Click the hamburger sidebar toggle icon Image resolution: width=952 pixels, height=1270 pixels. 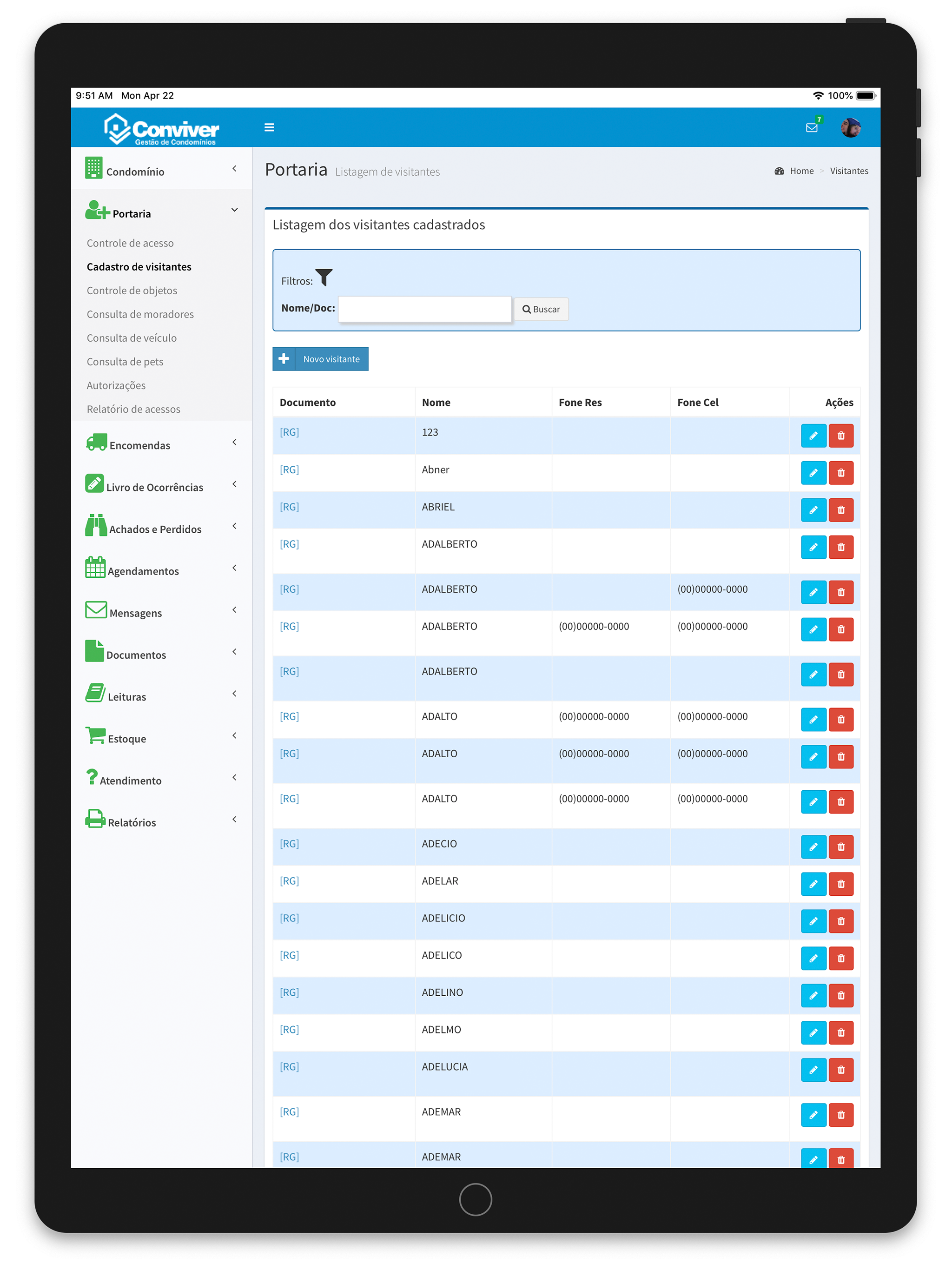click(x=269, y=127)
